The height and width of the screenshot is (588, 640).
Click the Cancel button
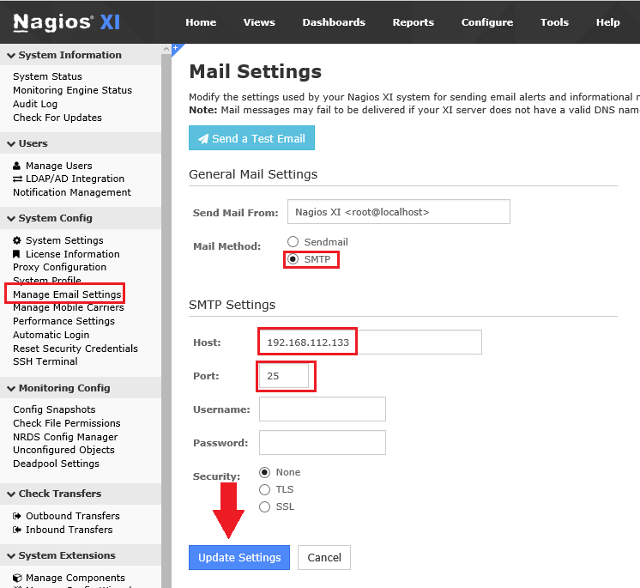(x=324, y=557)
